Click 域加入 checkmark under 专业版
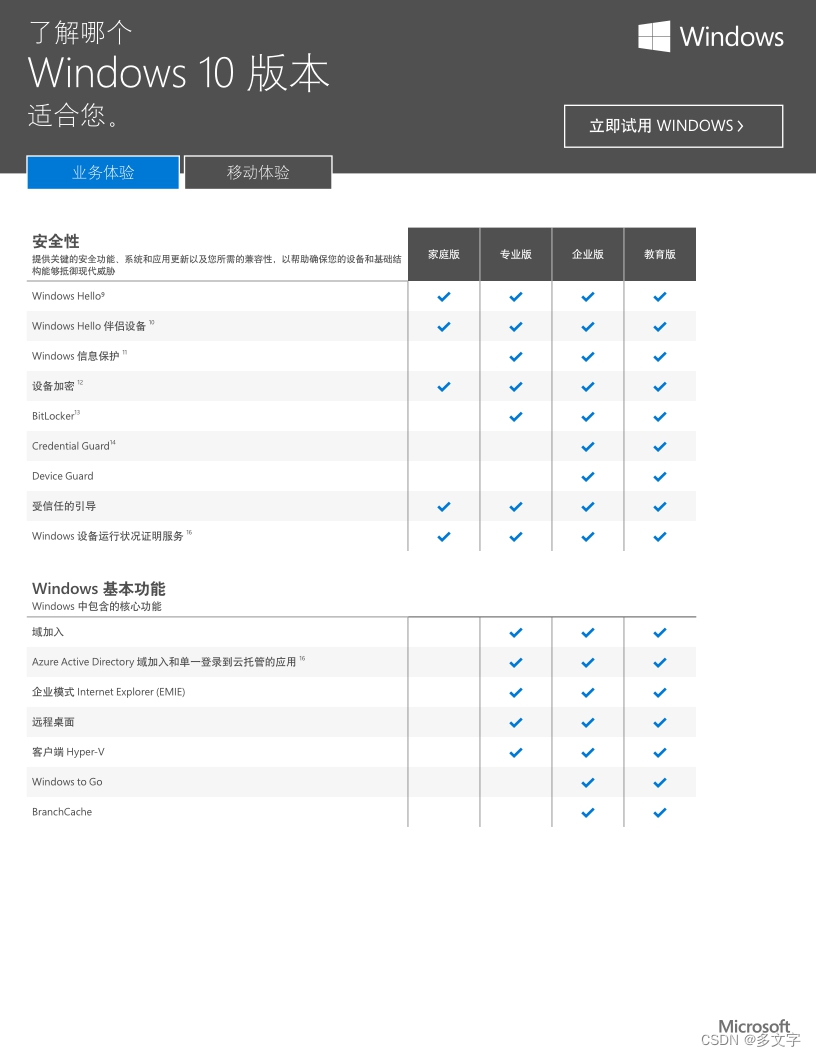The width and height of the screenshot is (816, 1056). [x=516, y=632]
